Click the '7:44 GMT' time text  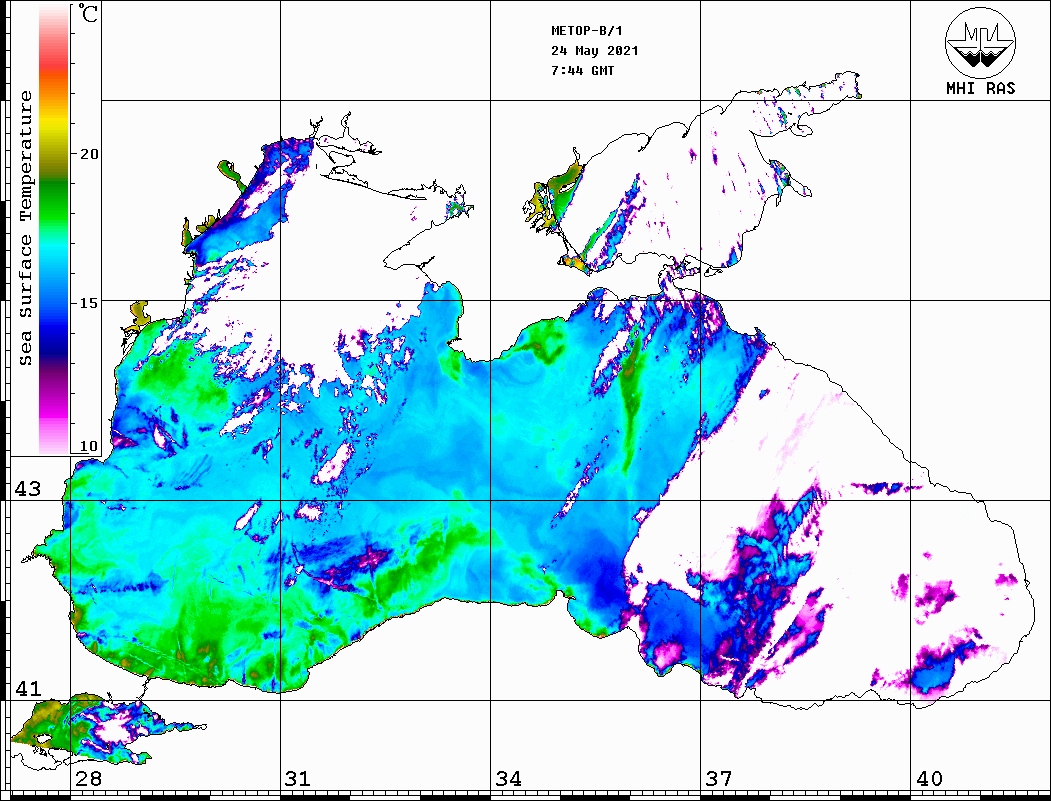[582, 70]
